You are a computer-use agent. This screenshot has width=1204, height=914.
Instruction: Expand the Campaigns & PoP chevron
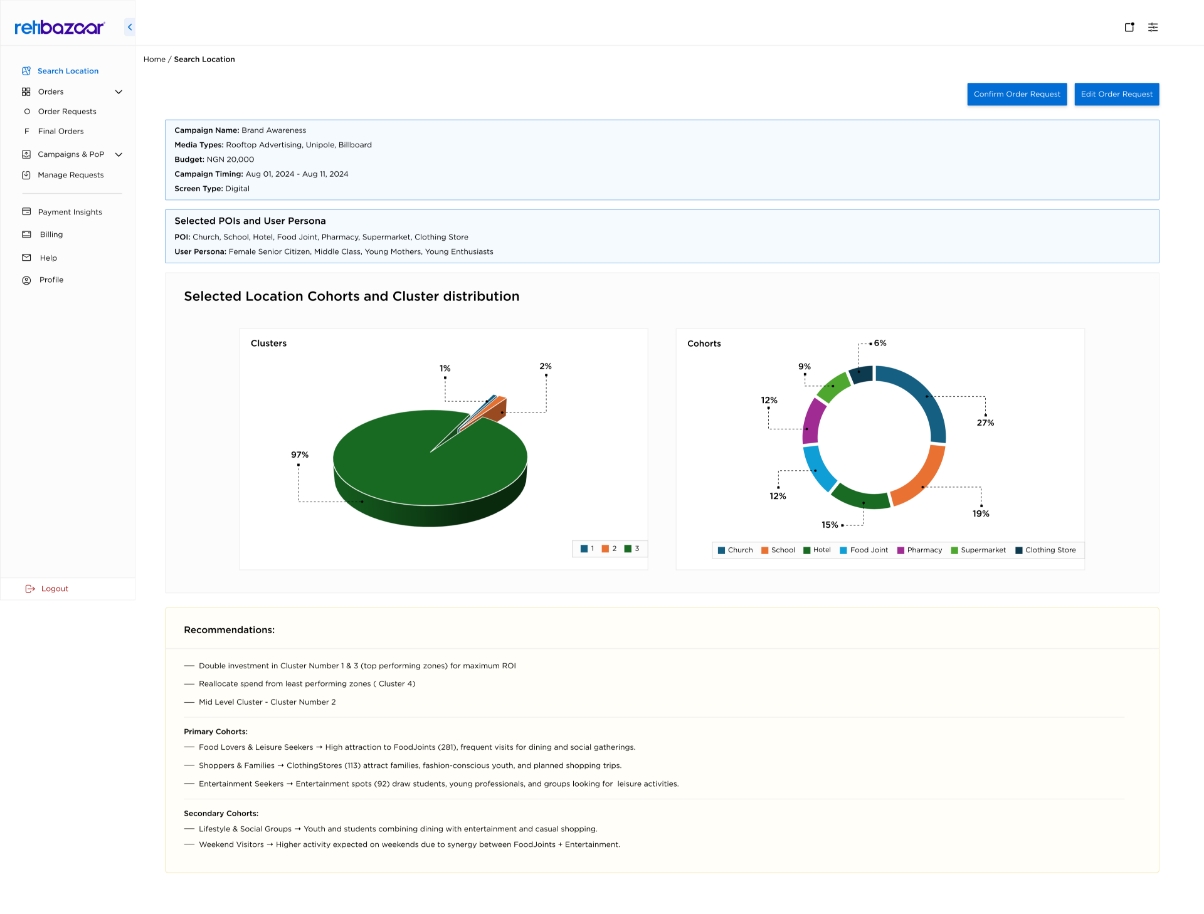(118, 155)
